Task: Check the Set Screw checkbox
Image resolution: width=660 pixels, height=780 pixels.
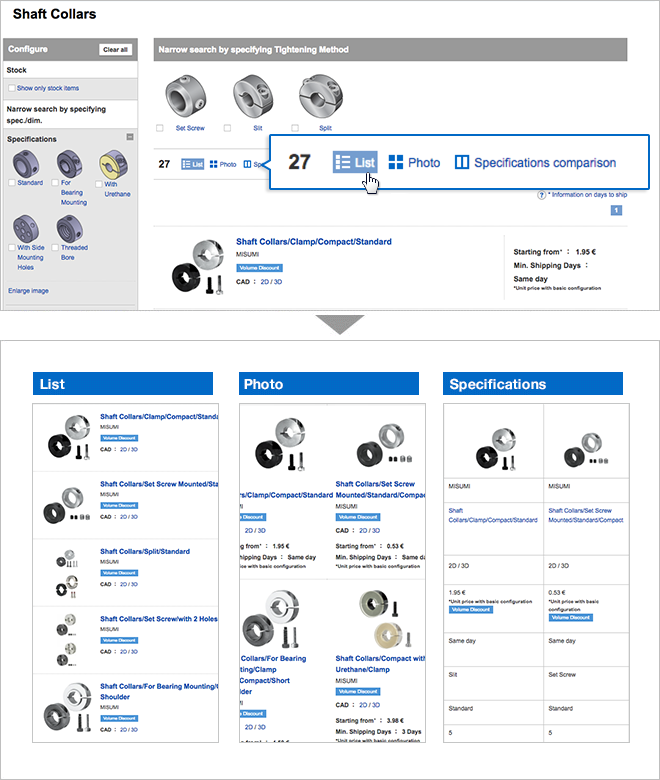Action: point(160,128)
